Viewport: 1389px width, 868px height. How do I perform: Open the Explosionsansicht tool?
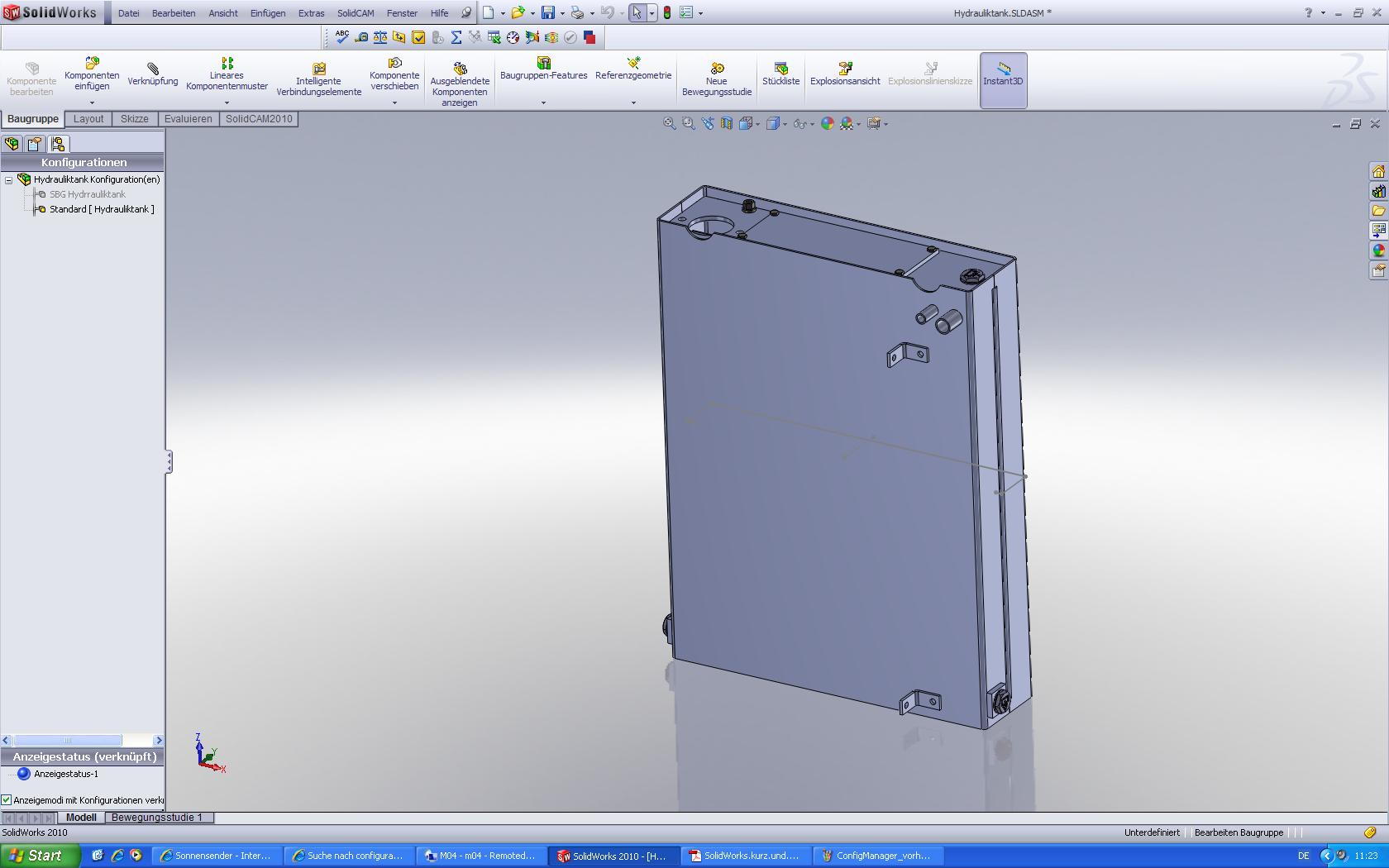point(844,69)
